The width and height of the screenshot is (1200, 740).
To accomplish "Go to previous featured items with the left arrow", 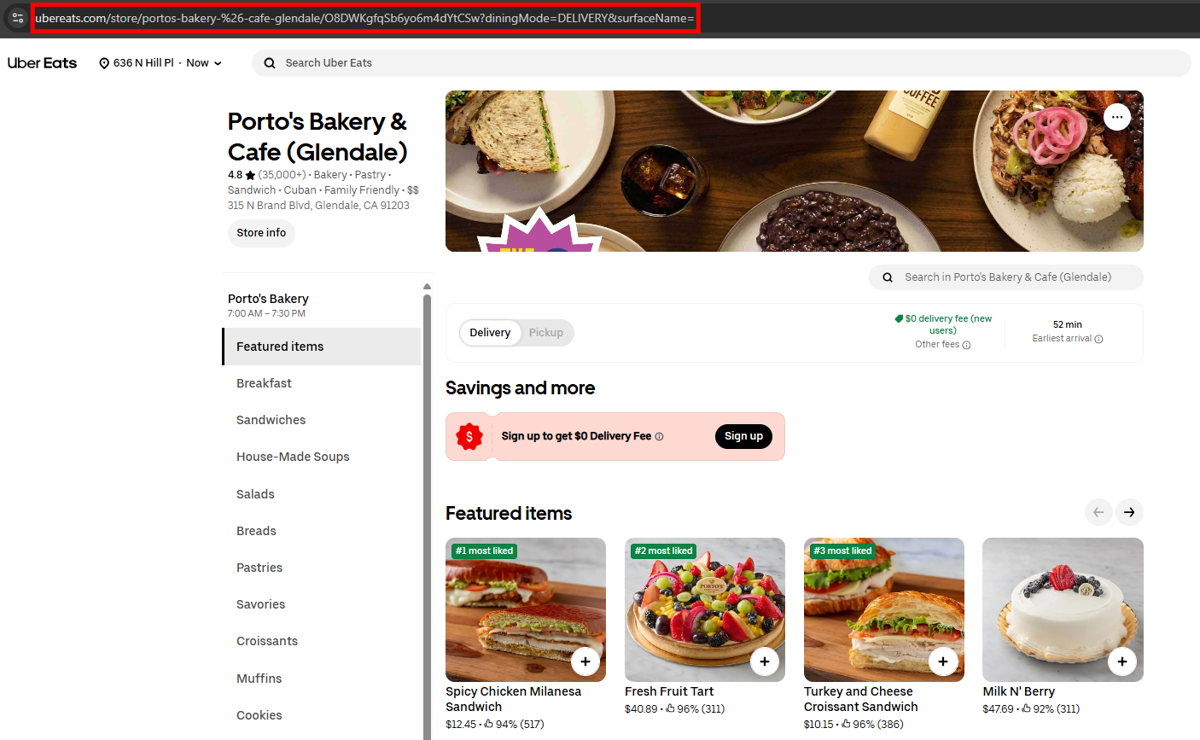I will coord(1098,513).
